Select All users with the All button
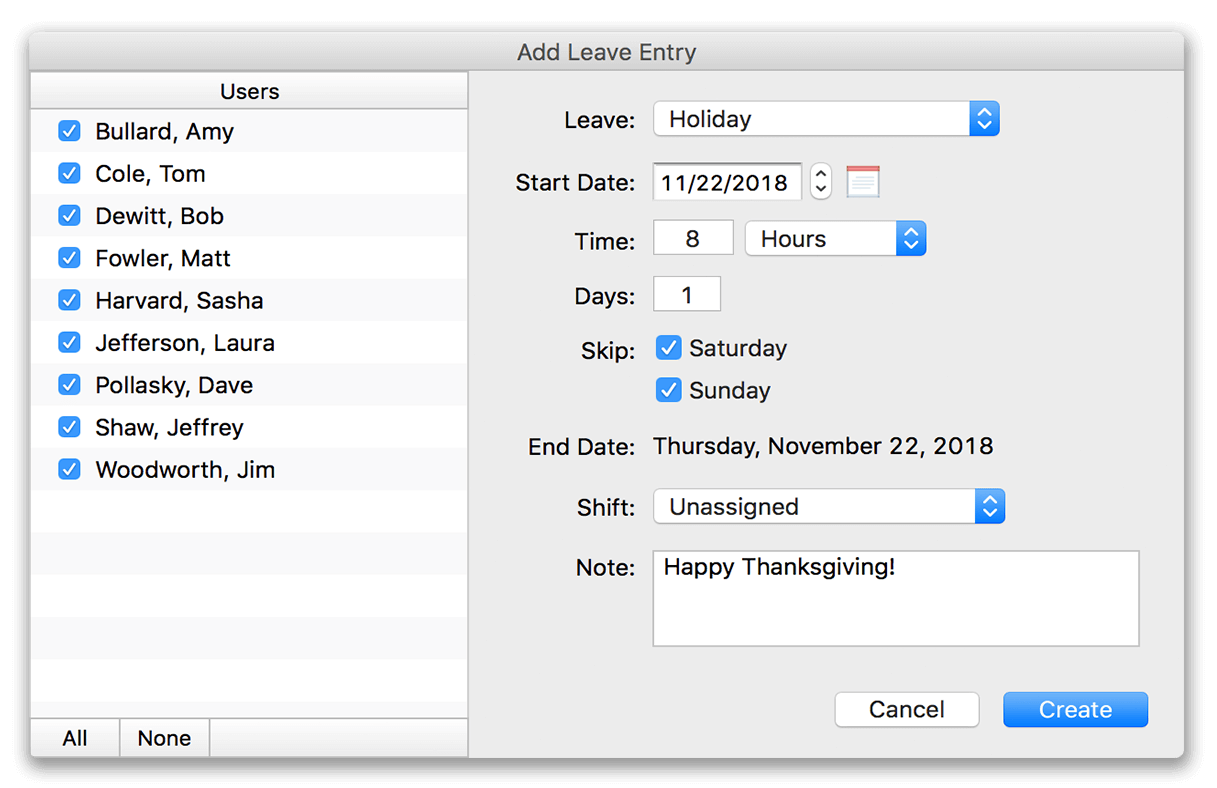Viewport: 1217px width, 788px height. [74, 738]
